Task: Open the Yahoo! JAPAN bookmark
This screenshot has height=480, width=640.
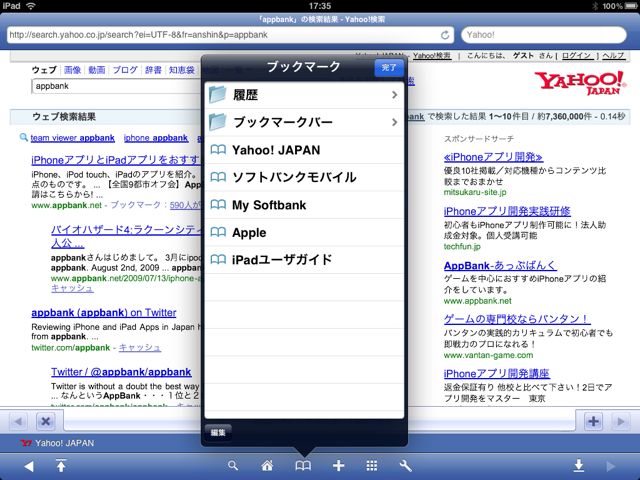Action: click(304, 150)
